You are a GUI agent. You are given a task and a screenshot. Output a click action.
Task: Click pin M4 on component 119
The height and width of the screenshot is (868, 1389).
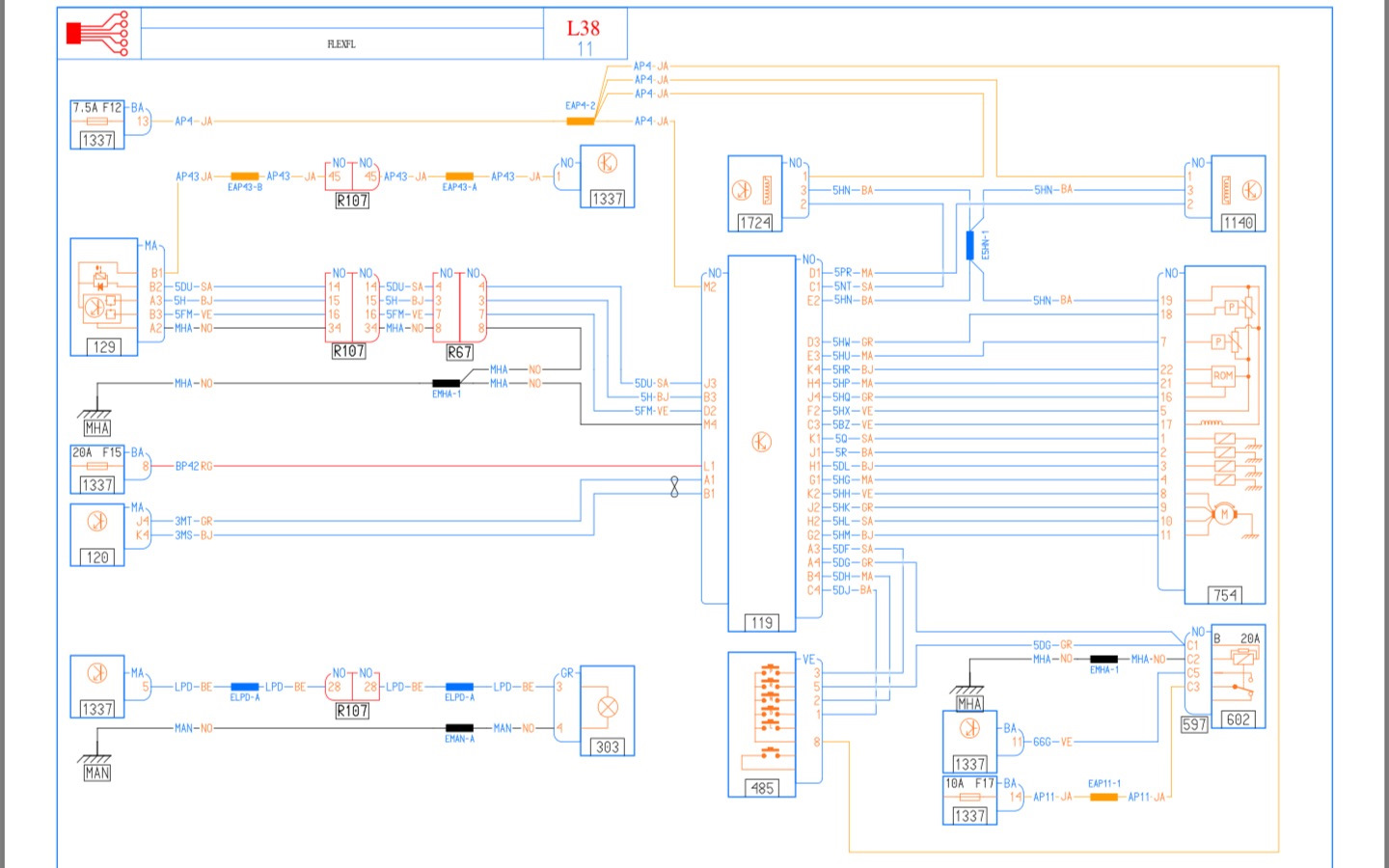click(x=710, y=424)
